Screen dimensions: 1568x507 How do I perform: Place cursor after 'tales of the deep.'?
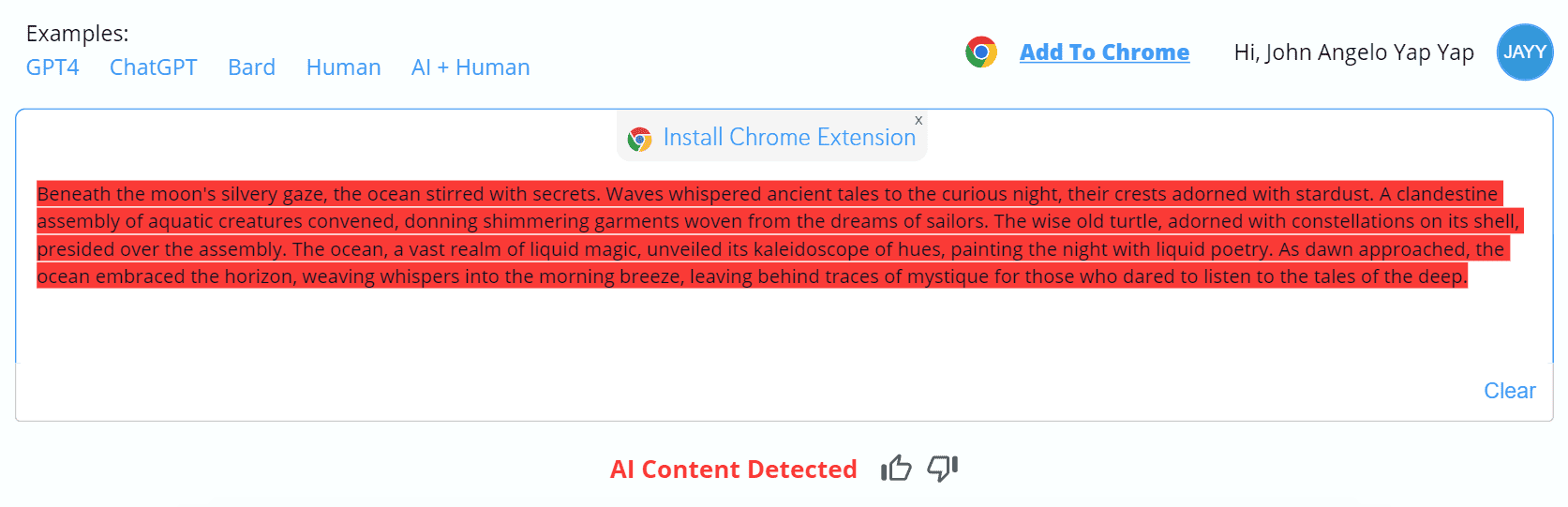click(1469, 276)
